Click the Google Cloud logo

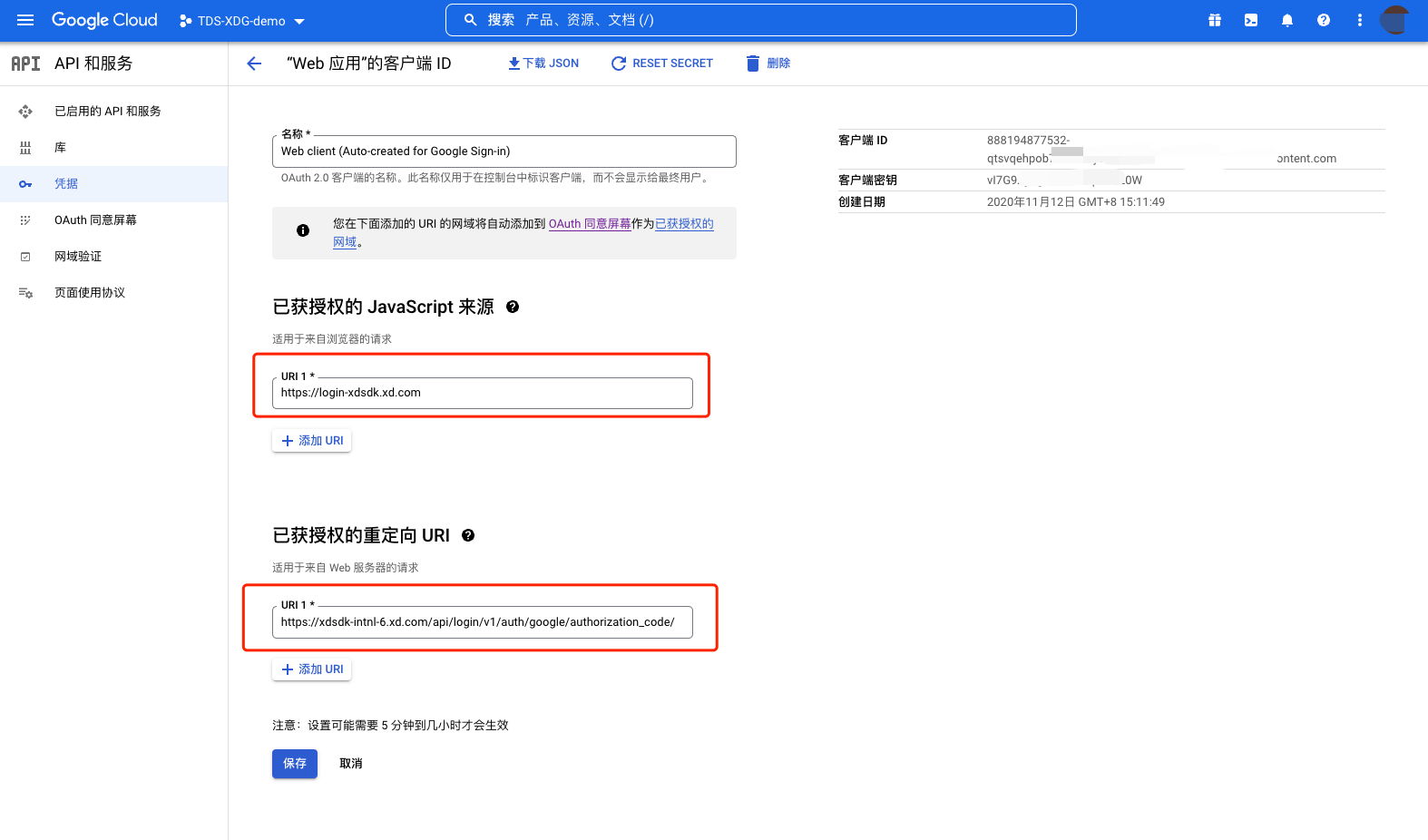104,20
